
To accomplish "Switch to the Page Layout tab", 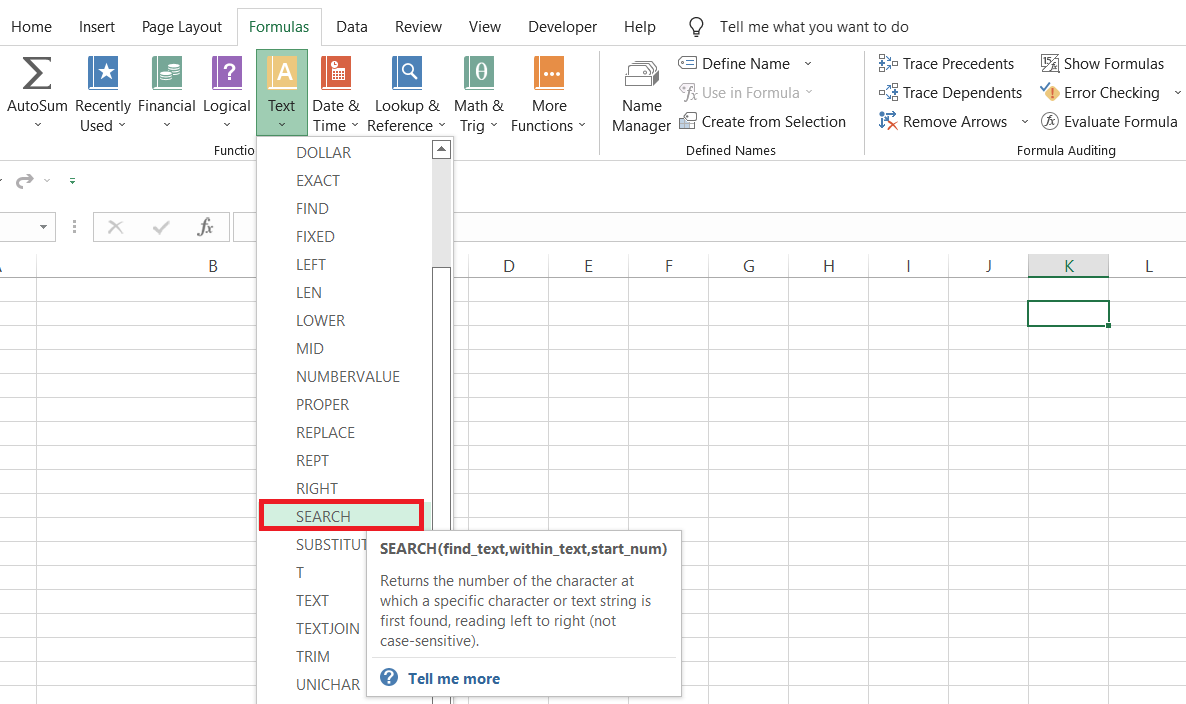I will [x=182, y=27].
